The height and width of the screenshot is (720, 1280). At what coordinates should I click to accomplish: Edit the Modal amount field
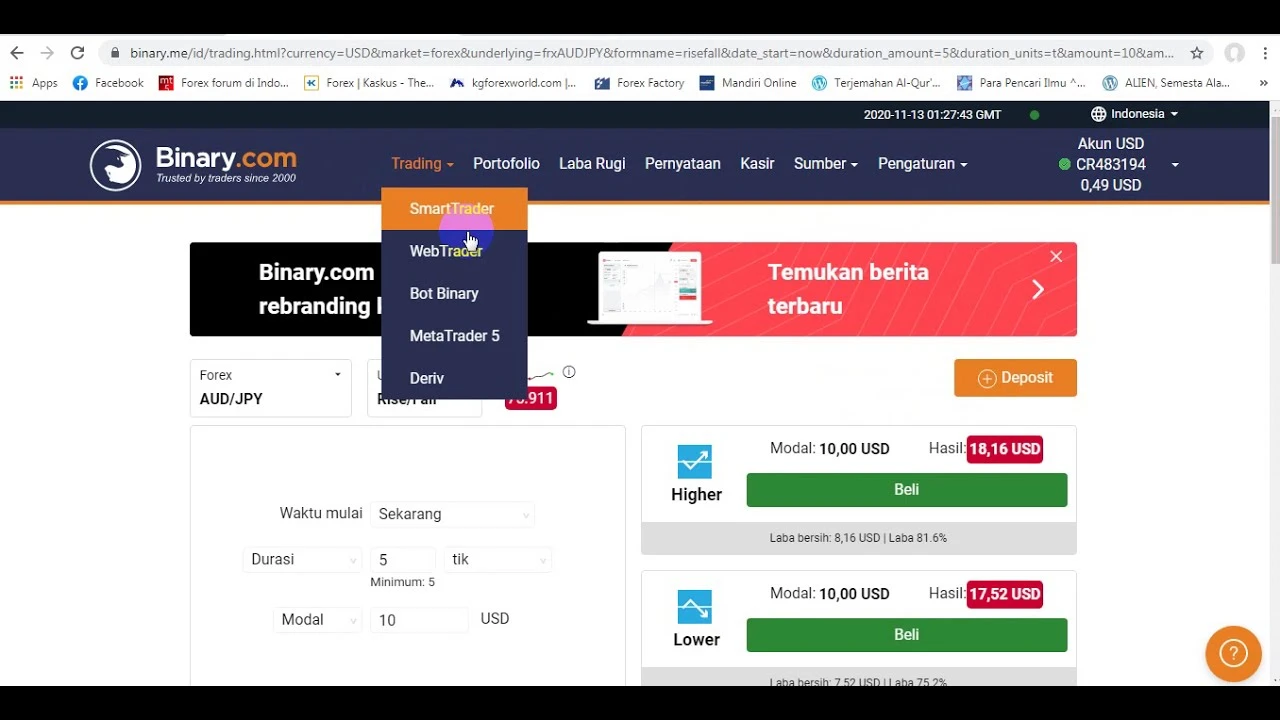coord(419,620)
